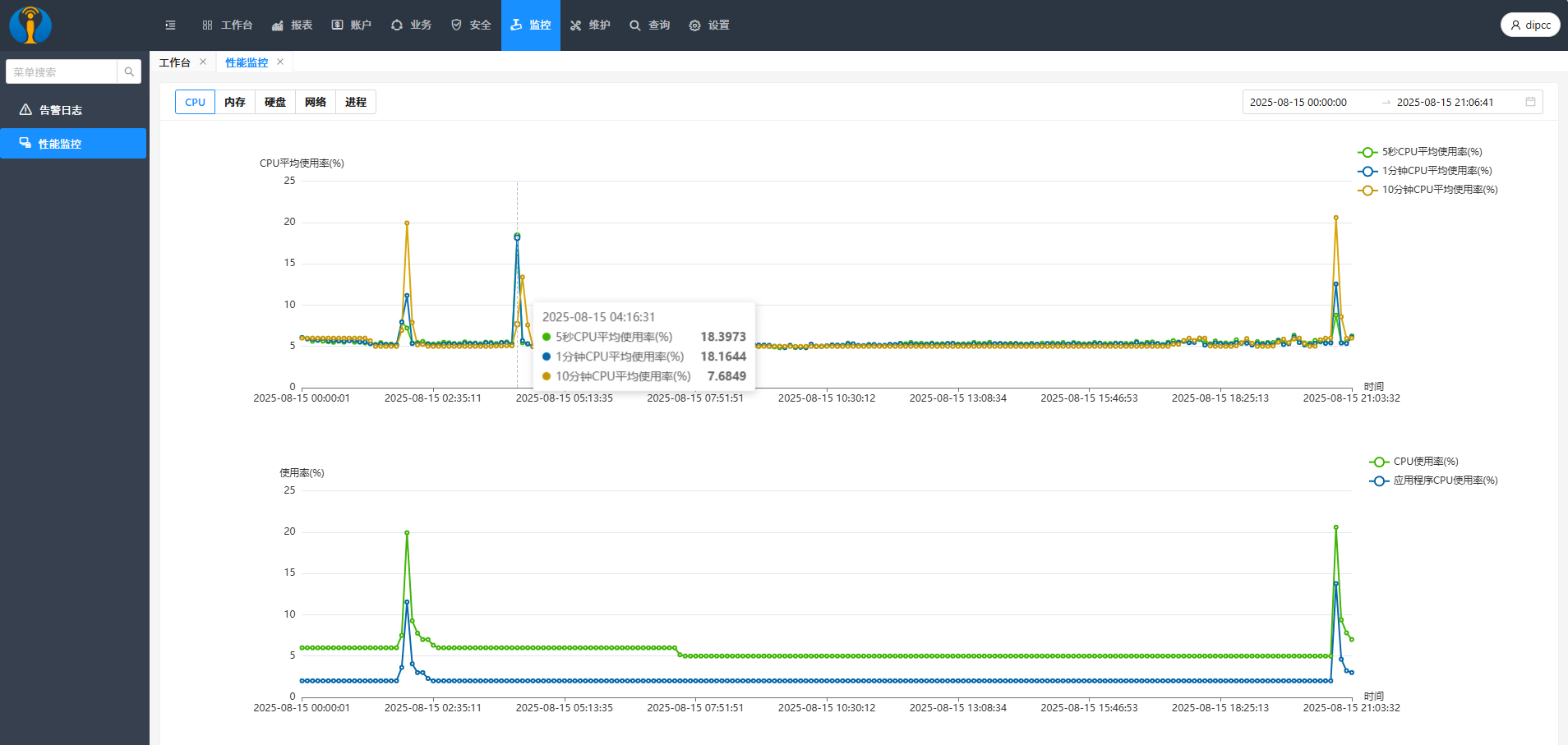Click the calendar icon in date range picker

pos(1530,102)
